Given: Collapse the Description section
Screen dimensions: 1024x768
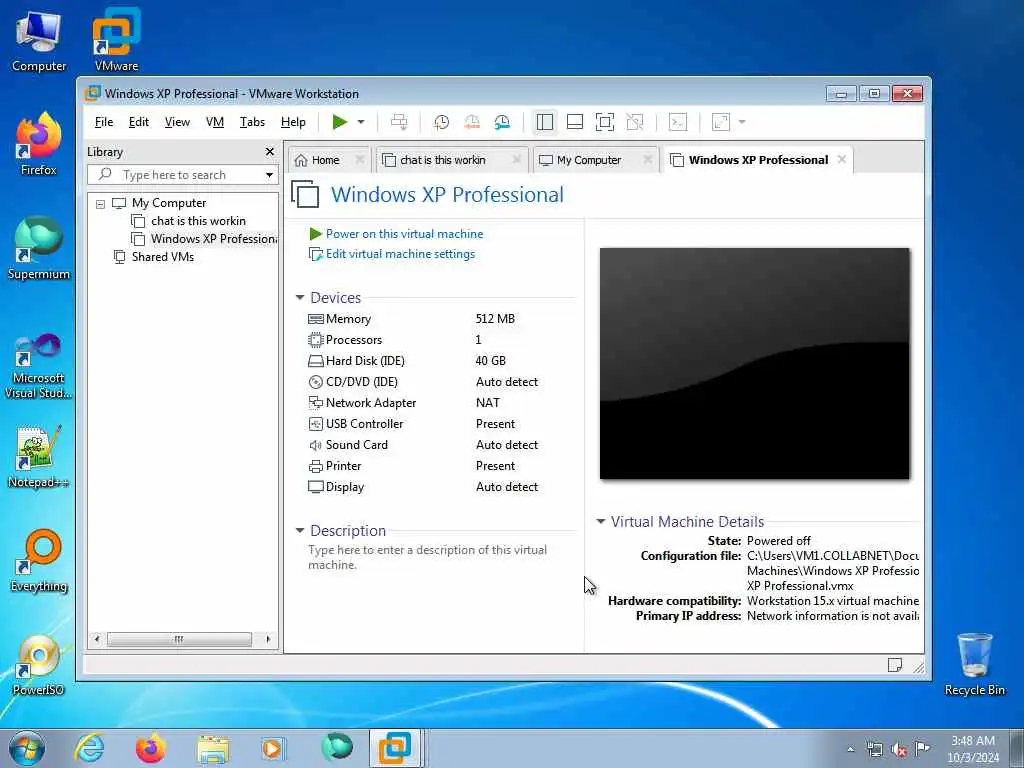Looking at the screenshot, I should pyautogui.click(x=300, y=531).
